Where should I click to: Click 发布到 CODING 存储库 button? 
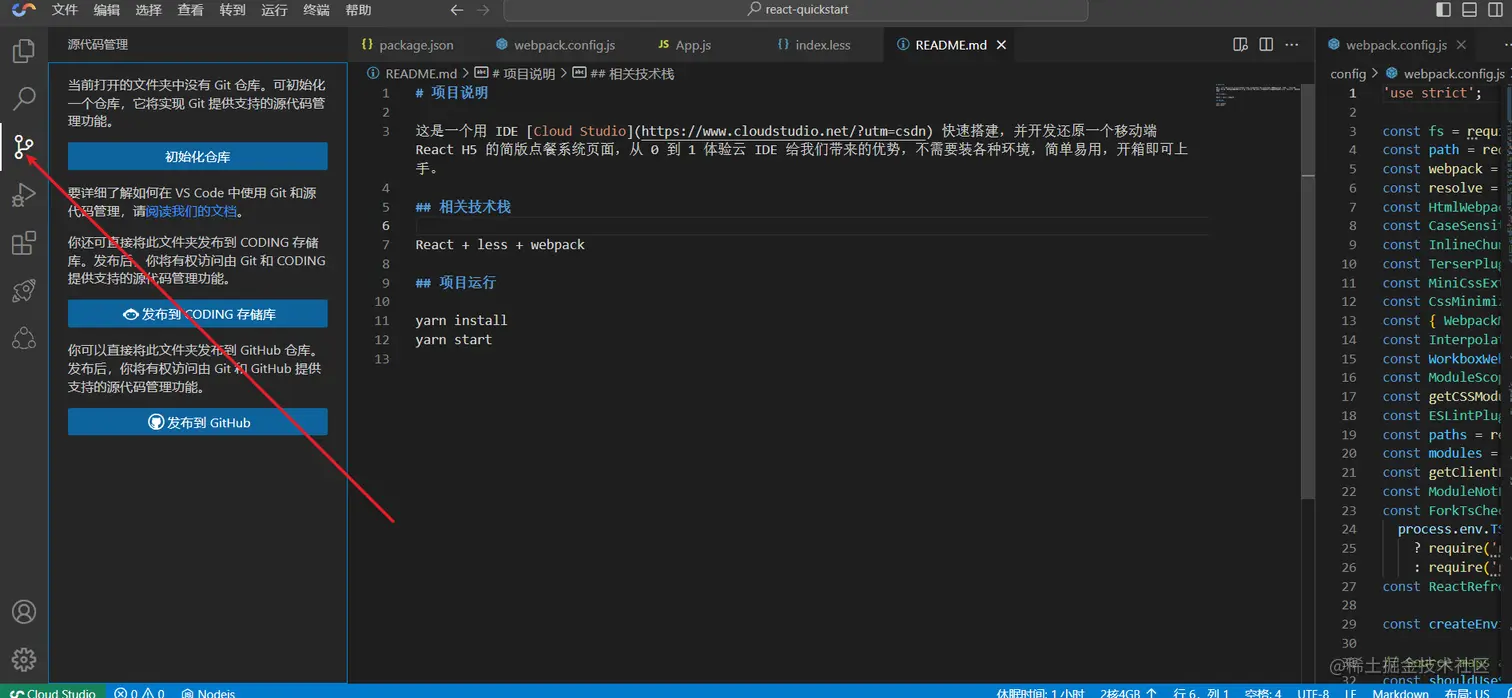point(198,313)
